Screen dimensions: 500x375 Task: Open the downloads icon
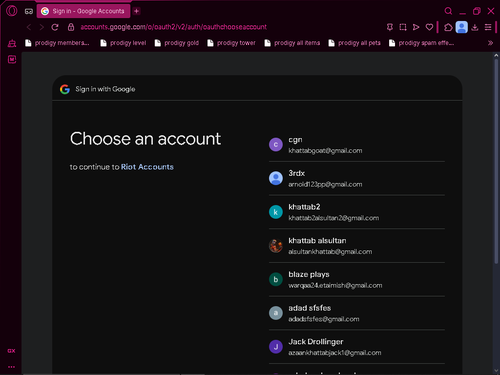click(x=475, y=27)
